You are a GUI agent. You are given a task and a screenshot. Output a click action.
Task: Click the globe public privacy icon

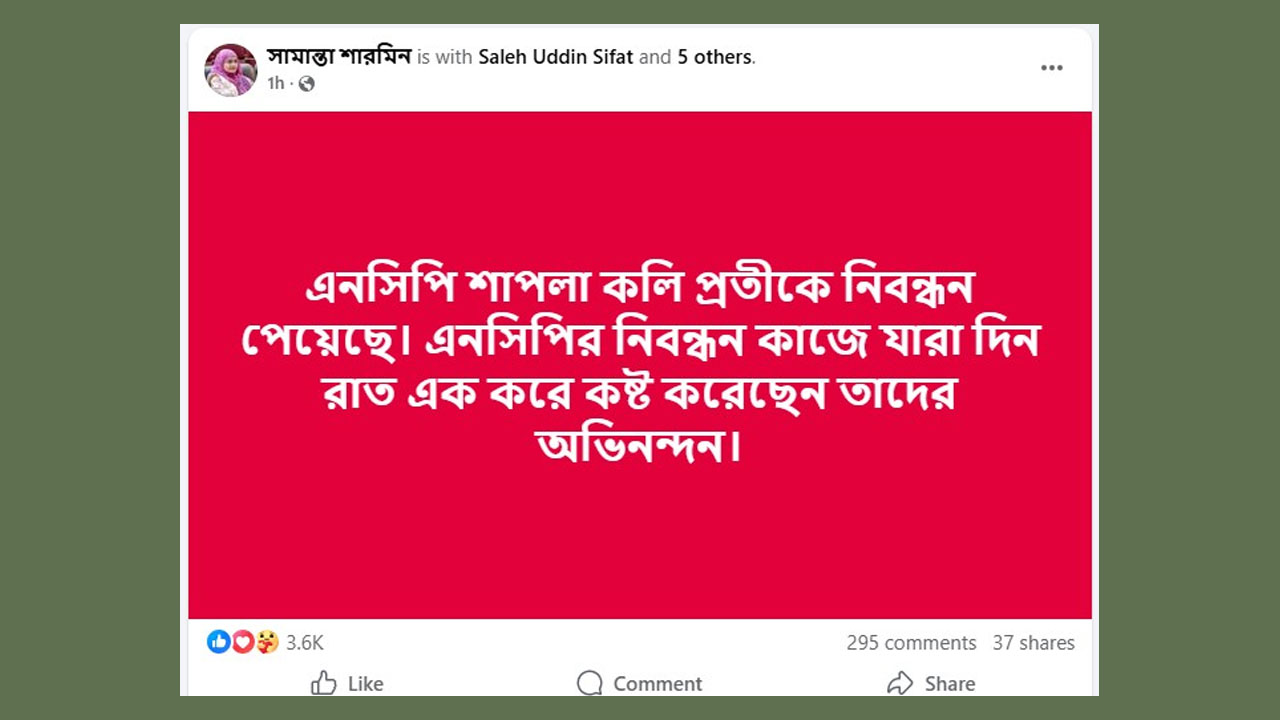point(306,84)
